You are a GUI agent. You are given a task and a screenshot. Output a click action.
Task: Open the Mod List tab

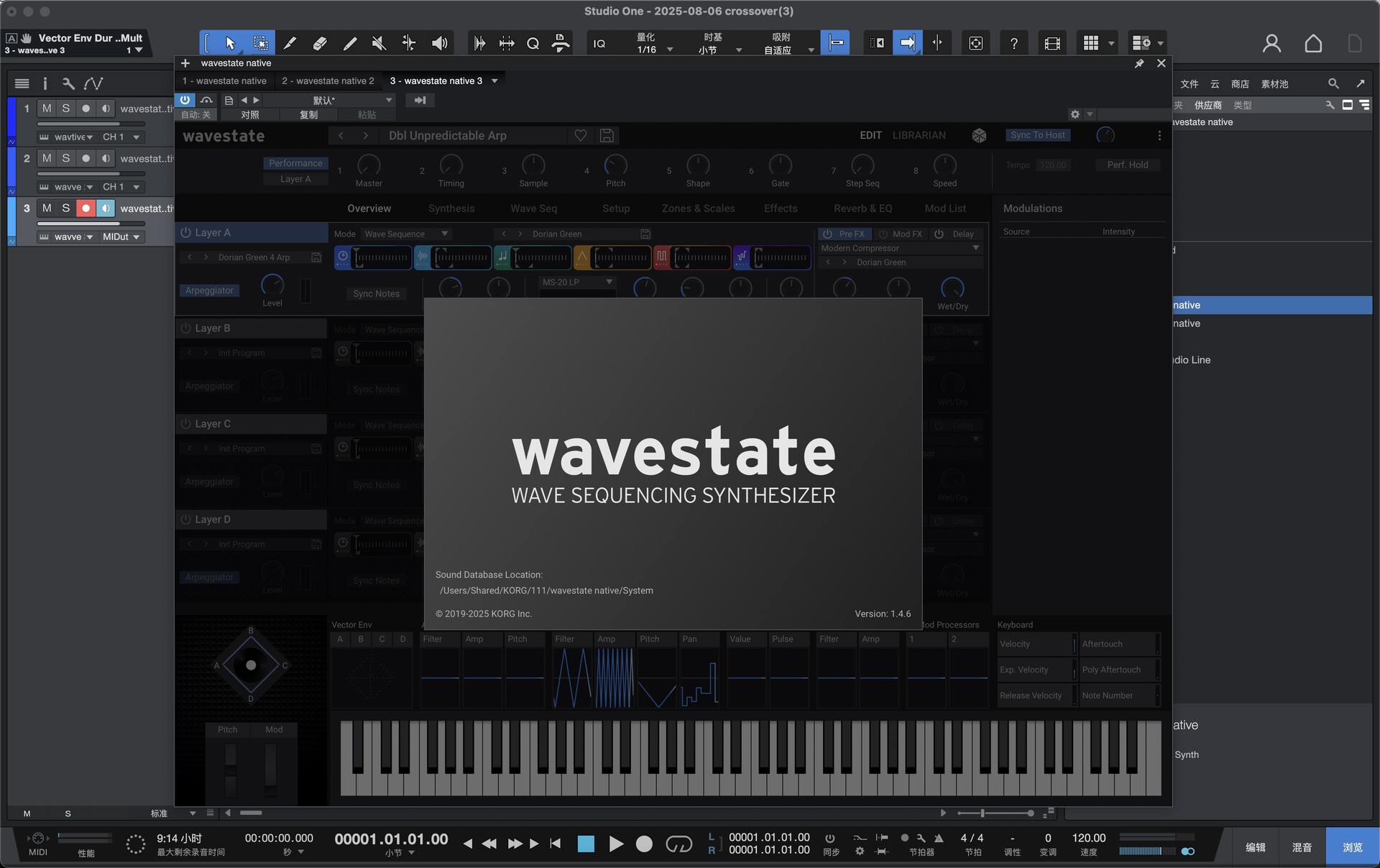tap(945, 208)
